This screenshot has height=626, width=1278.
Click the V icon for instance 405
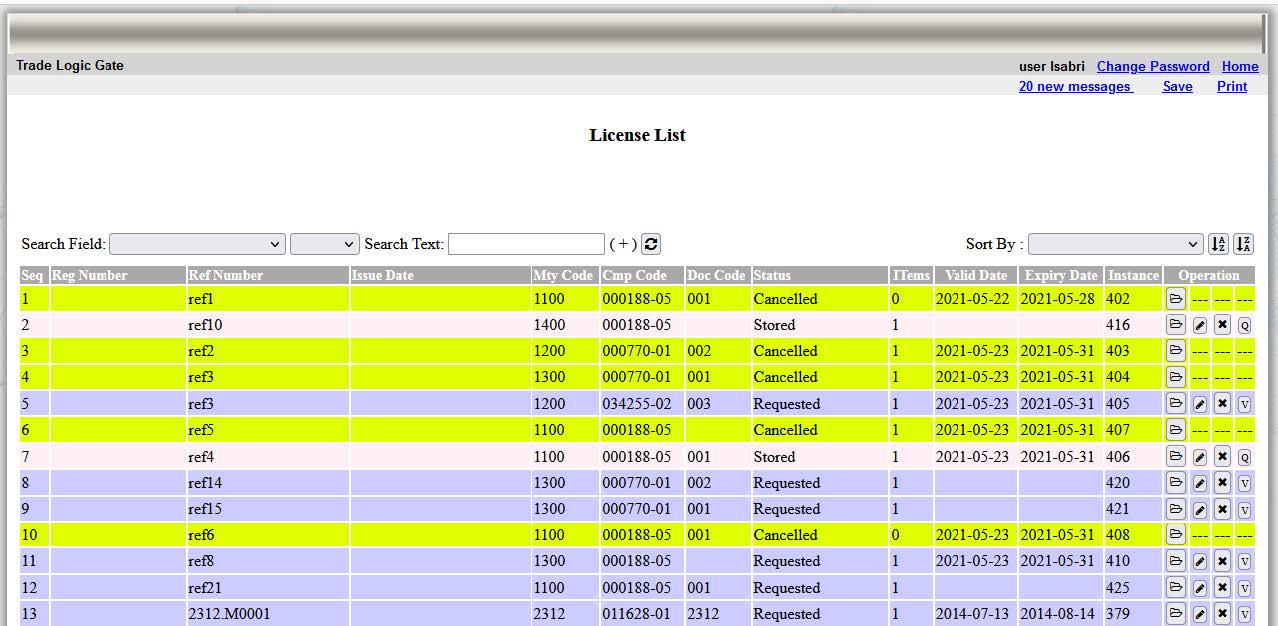pyautogui.click(x=1245, y=404)
